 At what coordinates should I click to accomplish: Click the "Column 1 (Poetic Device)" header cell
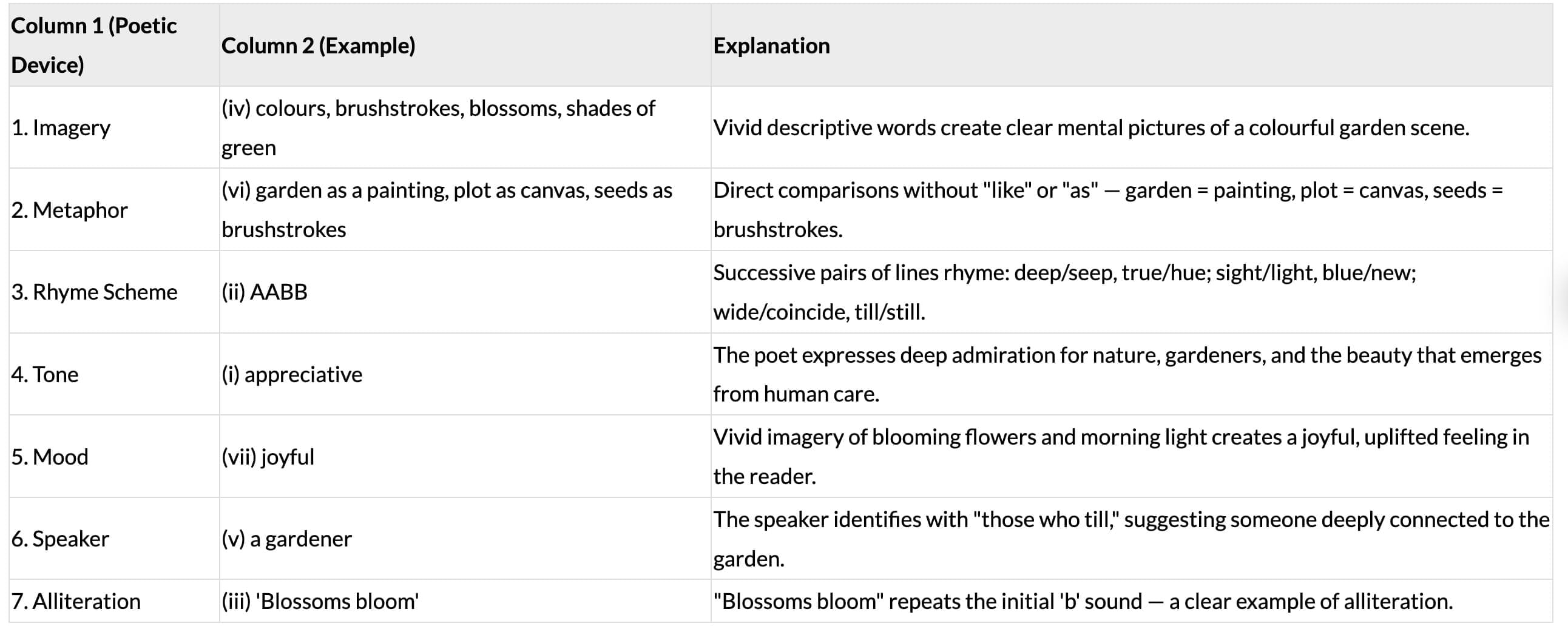93,45
